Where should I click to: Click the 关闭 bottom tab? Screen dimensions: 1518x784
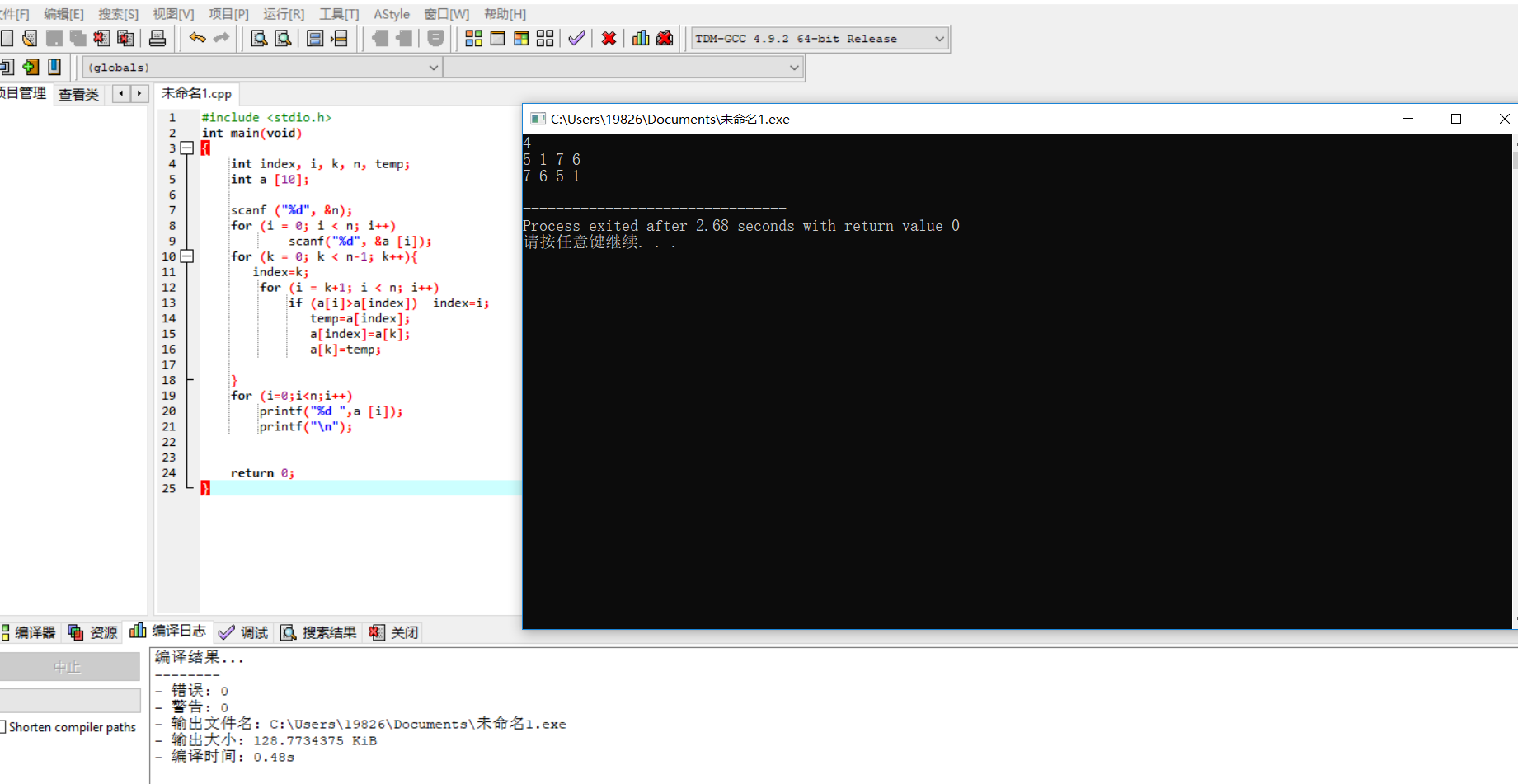coord(393,632)
